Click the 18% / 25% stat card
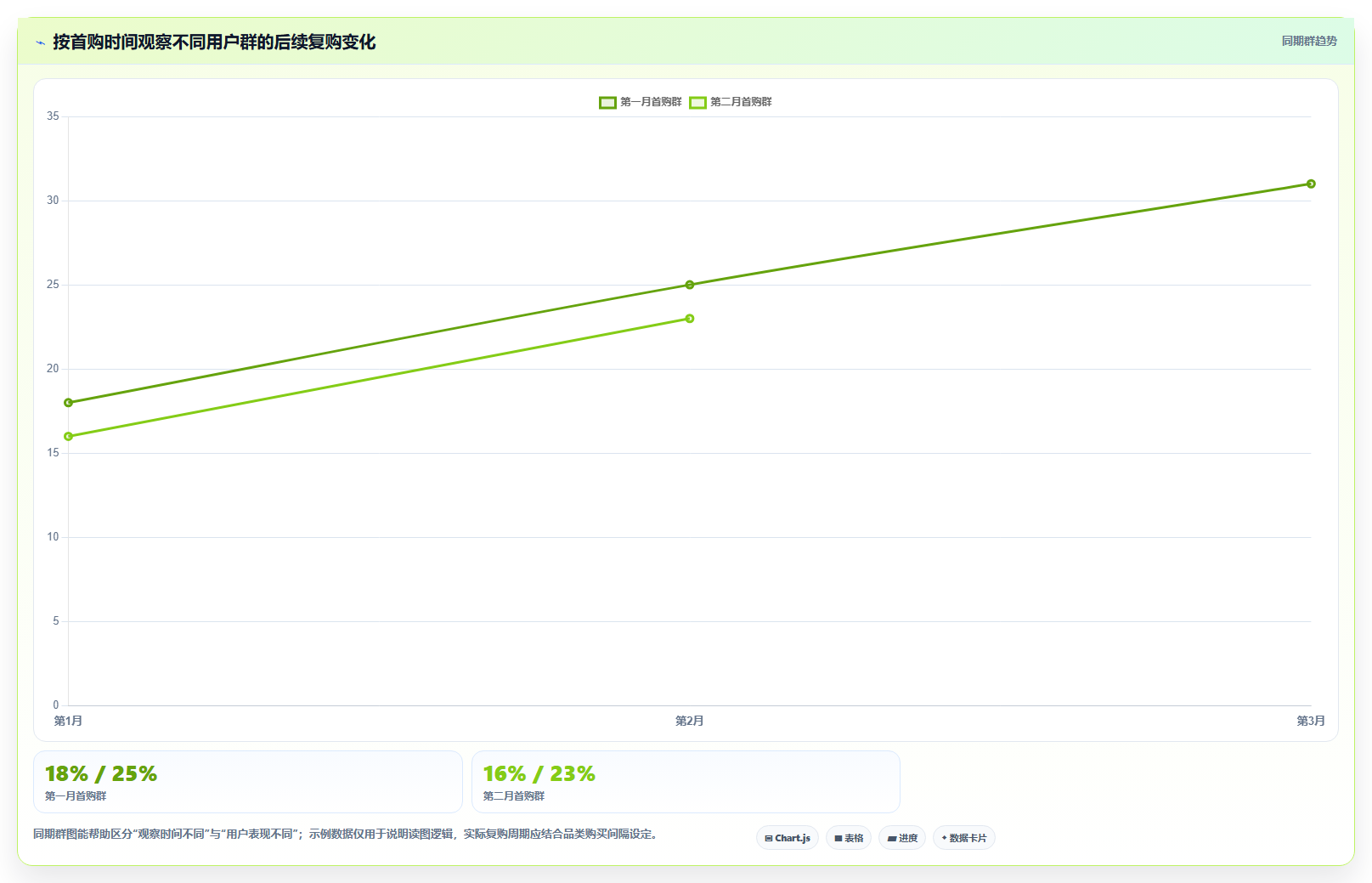This screenshot has width=1372, height=883. [x=248, y=782]
